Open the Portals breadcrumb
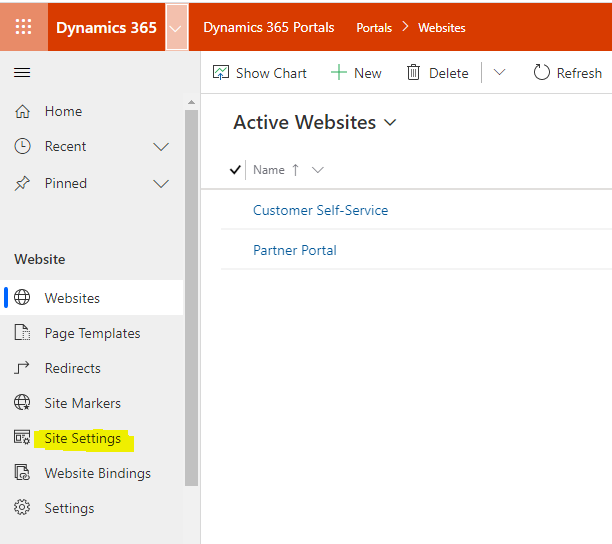 coord(374,28)
